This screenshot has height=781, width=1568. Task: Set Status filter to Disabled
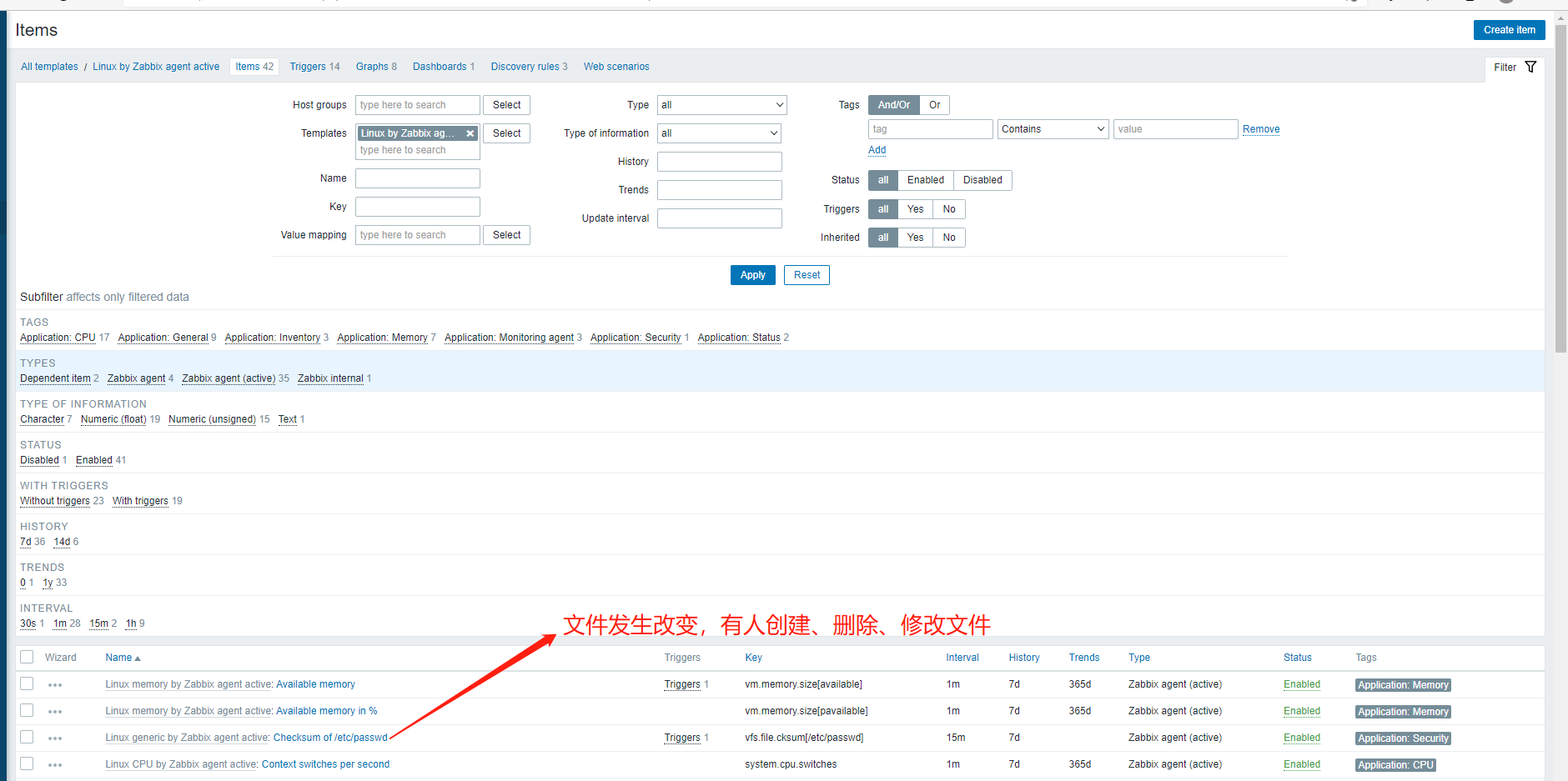click(983, 180)
